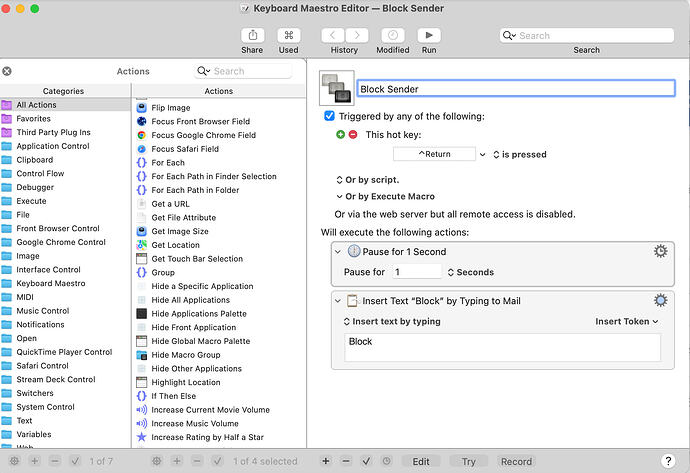The height and width of the screenshot is (473, 690).
Task: Delete the selected macro with minus button
Action: click(197, 461)
